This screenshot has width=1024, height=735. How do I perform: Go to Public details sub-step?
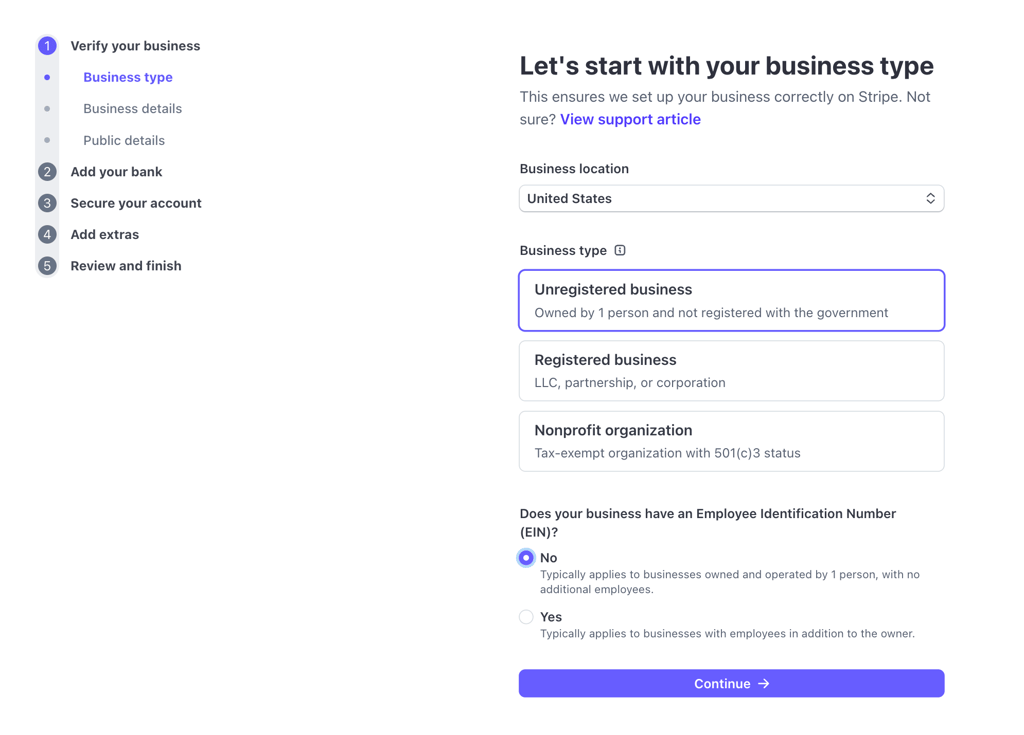coord(124,140)
